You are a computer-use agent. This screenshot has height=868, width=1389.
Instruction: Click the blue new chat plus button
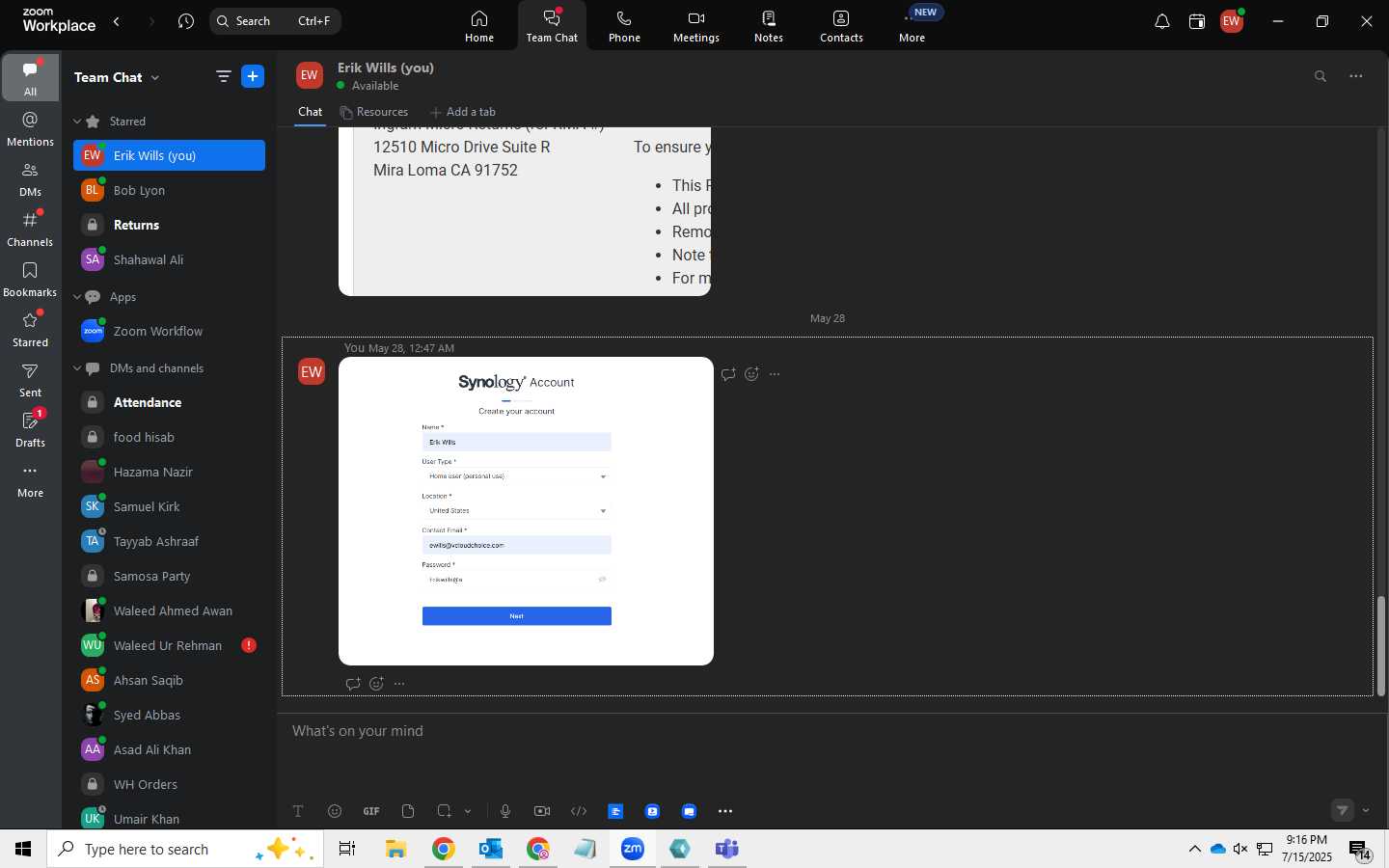point(253,77)
